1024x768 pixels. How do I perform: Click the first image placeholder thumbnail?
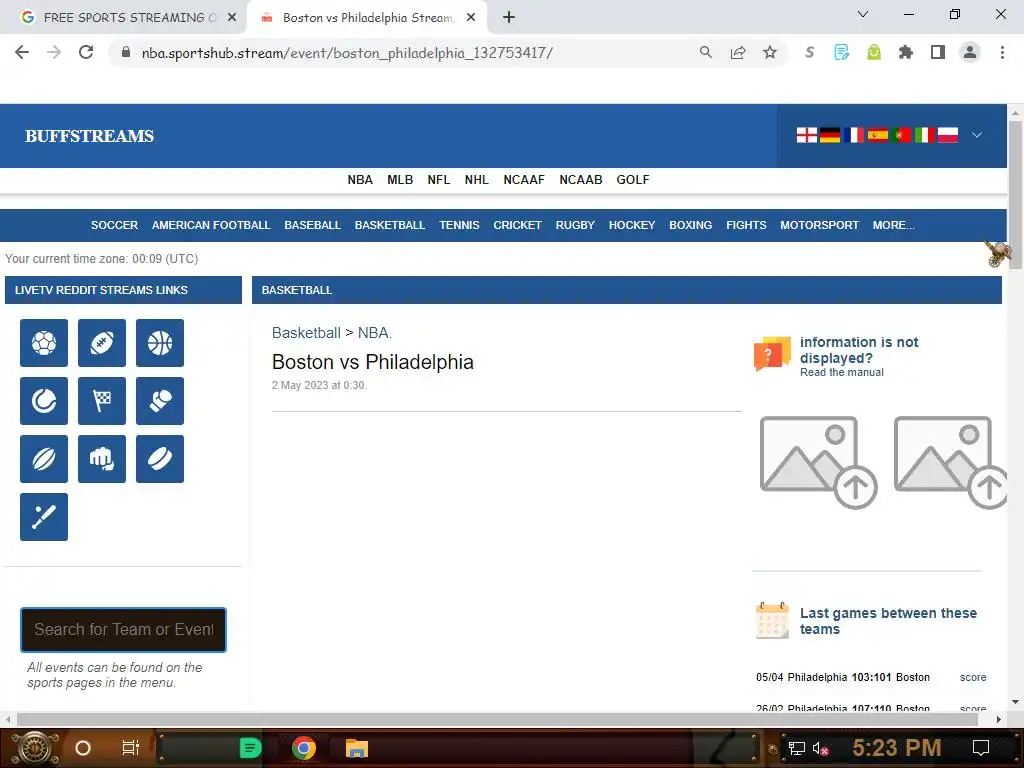tap(818, 462)
